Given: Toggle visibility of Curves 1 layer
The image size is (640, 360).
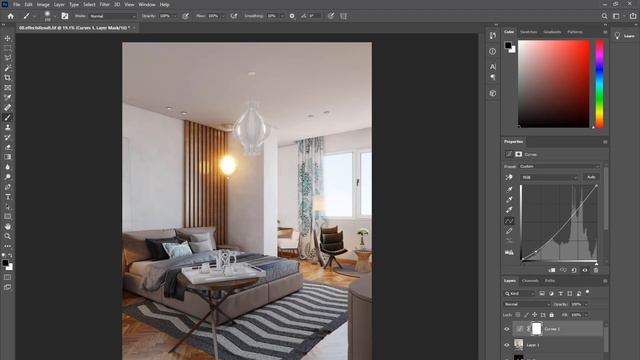Looking at the screenshot, I should [x=507, y=329].
